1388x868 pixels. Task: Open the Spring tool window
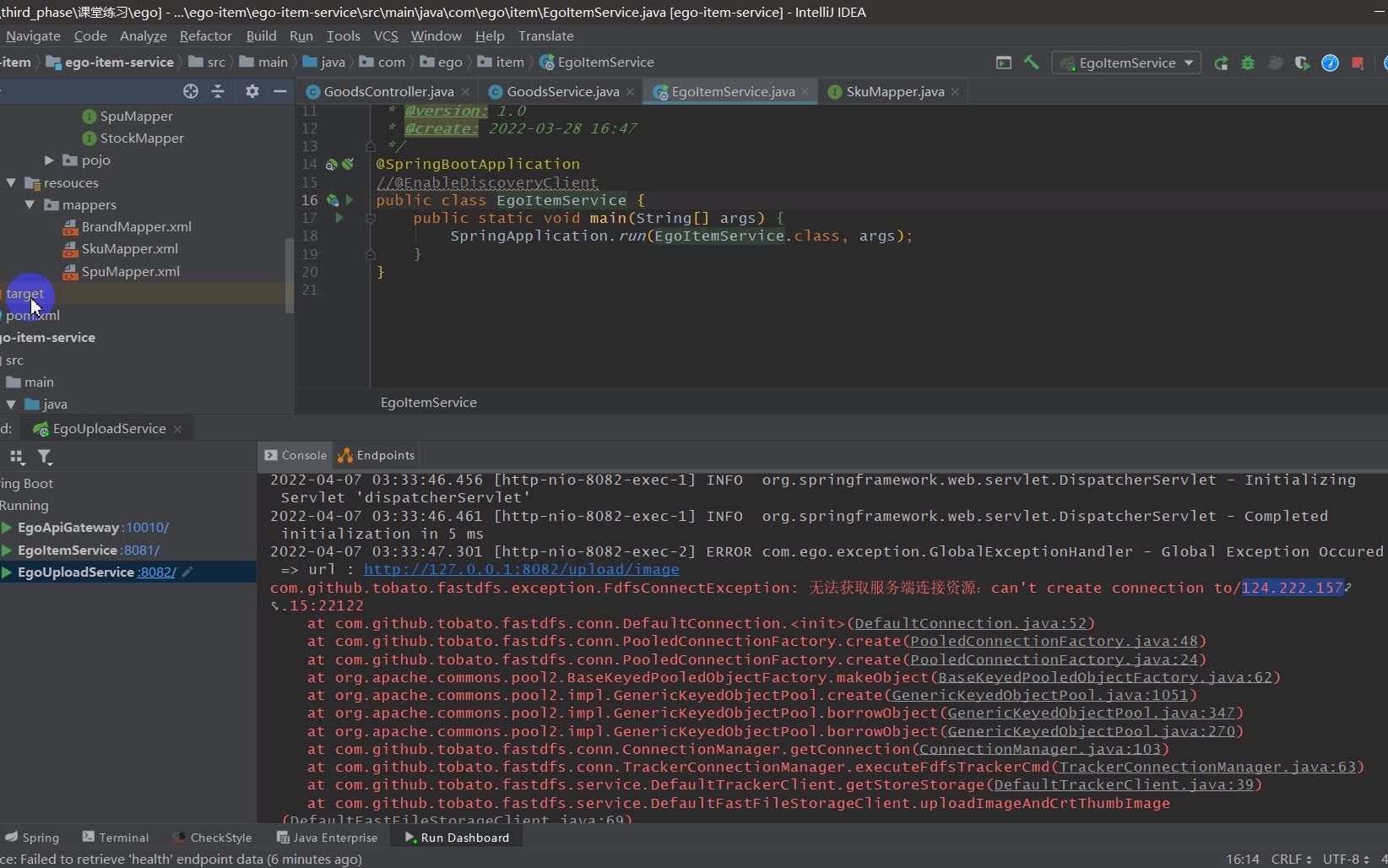pos(32,837)
